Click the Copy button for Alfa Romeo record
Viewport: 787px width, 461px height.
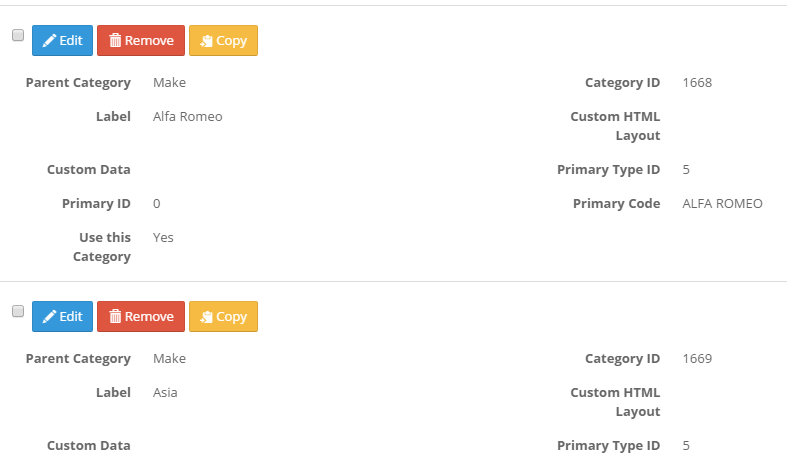coord(223,40)
